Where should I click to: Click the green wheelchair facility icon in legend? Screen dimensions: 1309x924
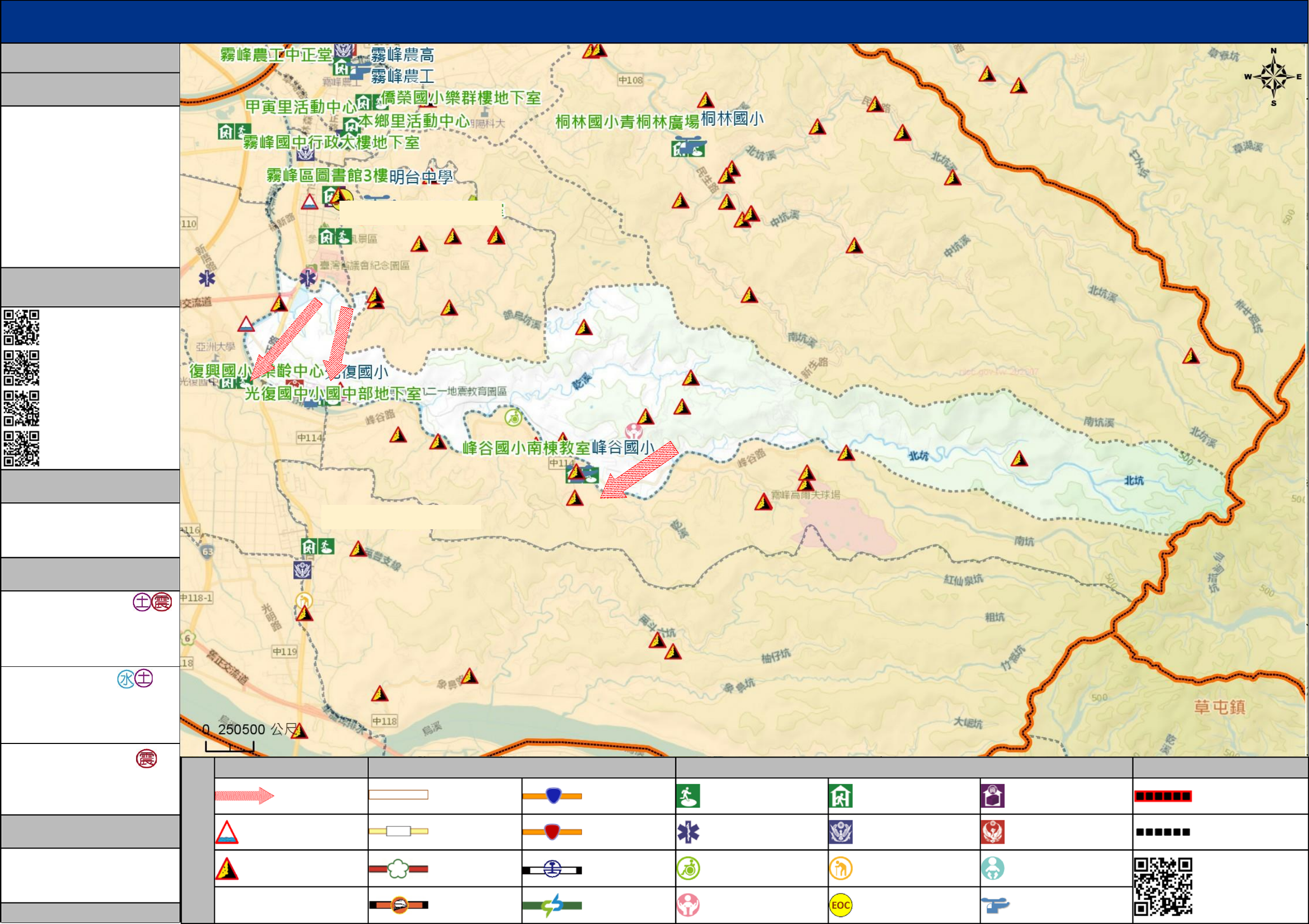tap(688, 869)
